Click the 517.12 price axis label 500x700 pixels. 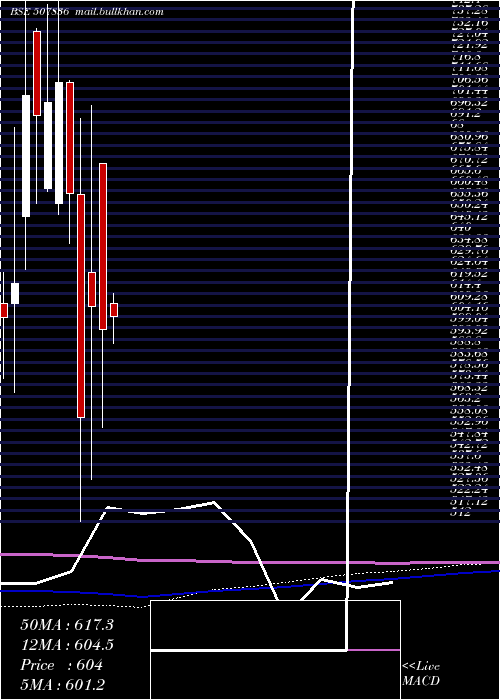469,501
